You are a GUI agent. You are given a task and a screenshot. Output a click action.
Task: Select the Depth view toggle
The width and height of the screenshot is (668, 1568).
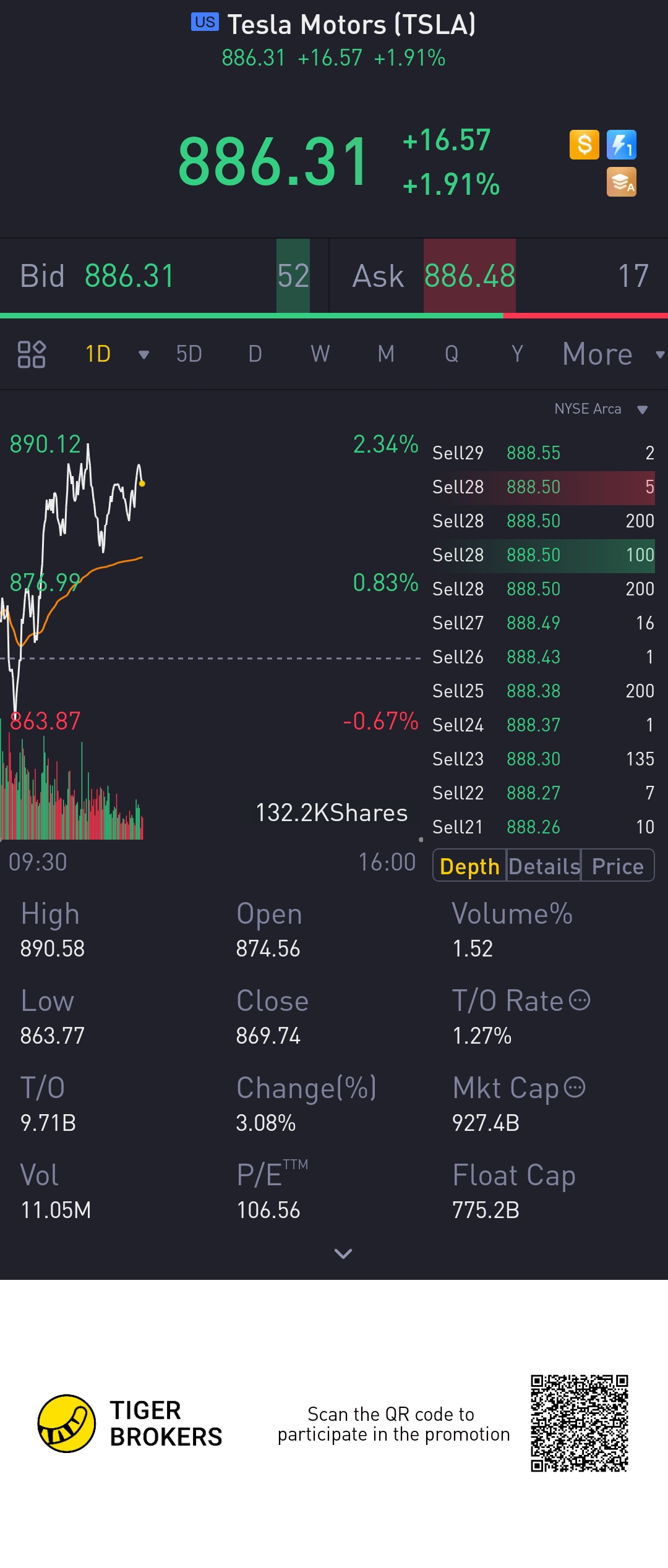click(469, 866)
